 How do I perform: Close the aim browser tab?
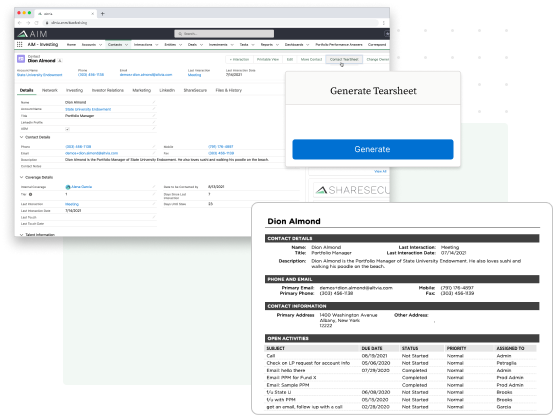(92, 13)
